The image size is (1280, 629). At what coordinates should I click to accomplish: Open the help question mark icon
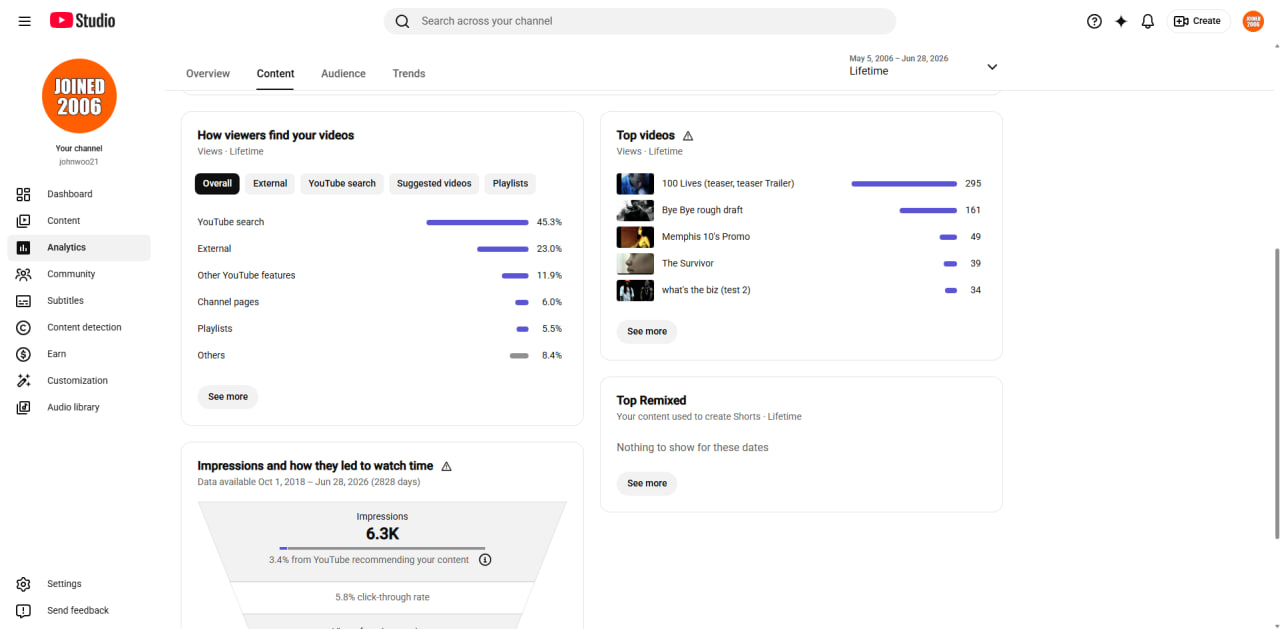[1094, 21]
